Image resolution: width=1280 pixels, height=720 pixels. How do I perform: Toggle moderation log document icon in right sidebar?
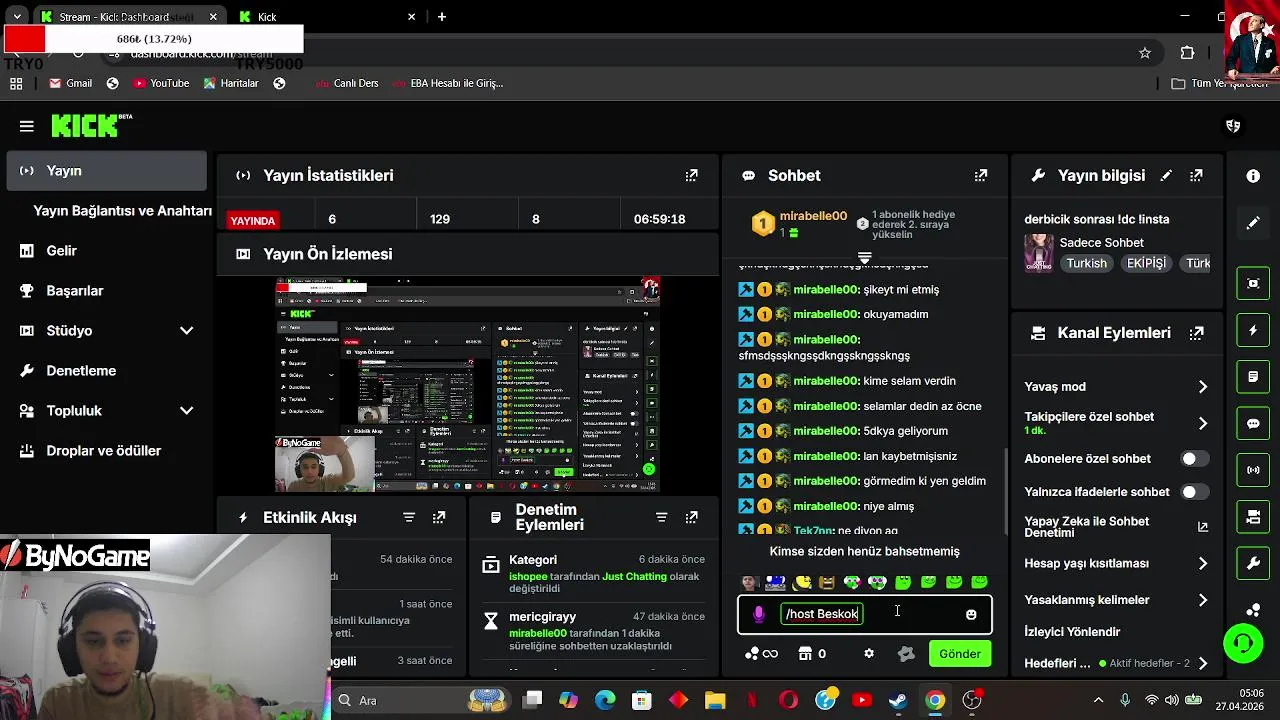point(1253,377)
